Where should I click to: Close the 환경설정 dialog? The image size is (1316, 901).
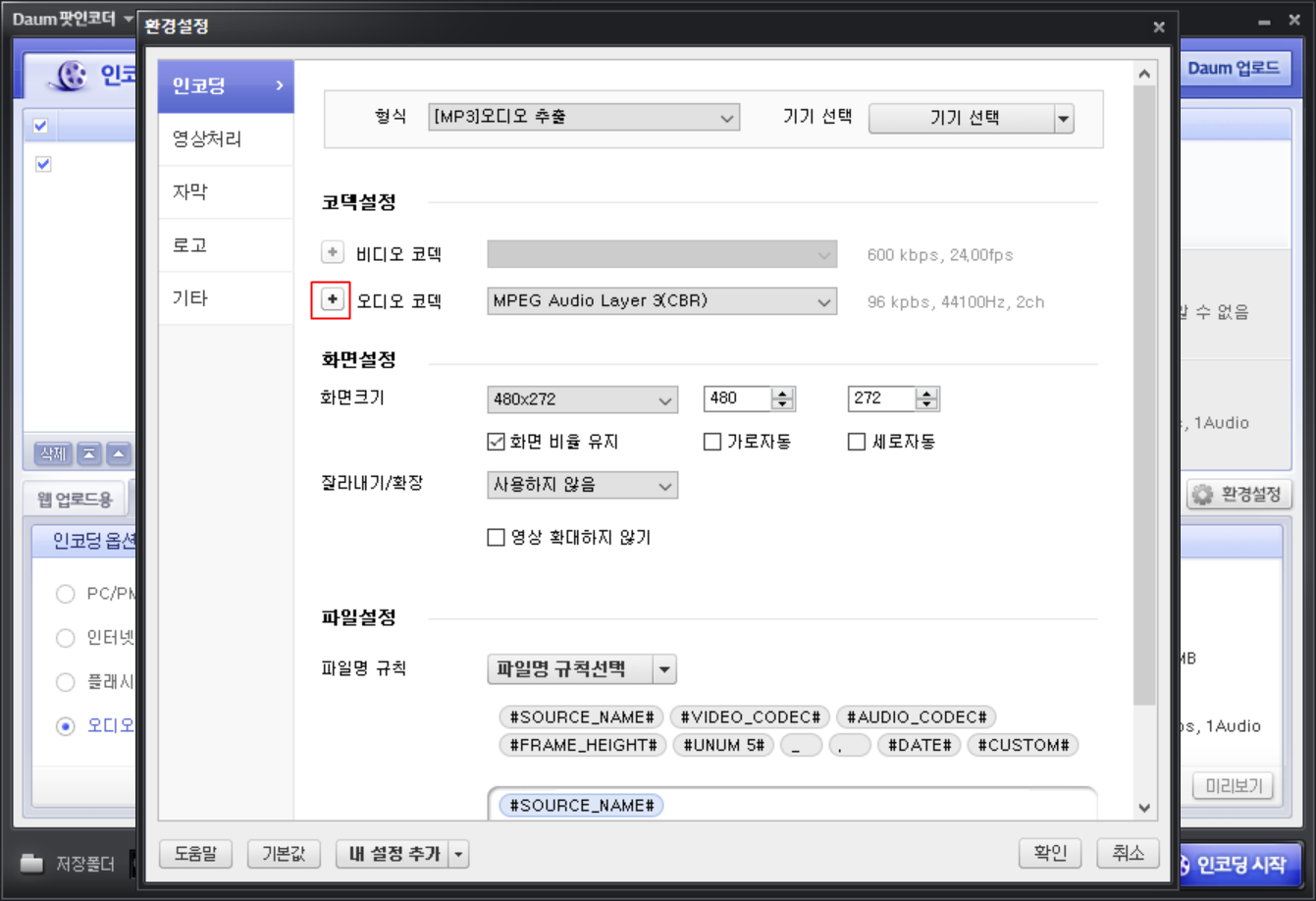pos(1159,27)
